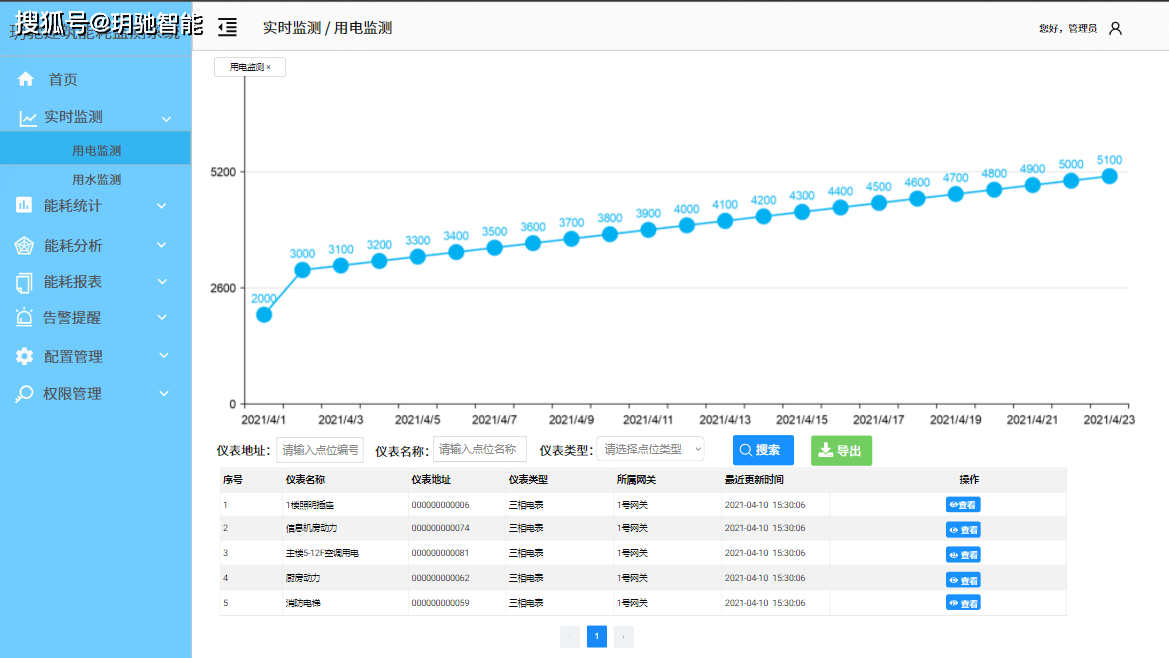
Task: Click the 5100 data point on chart
Action: pos(1109,177)
